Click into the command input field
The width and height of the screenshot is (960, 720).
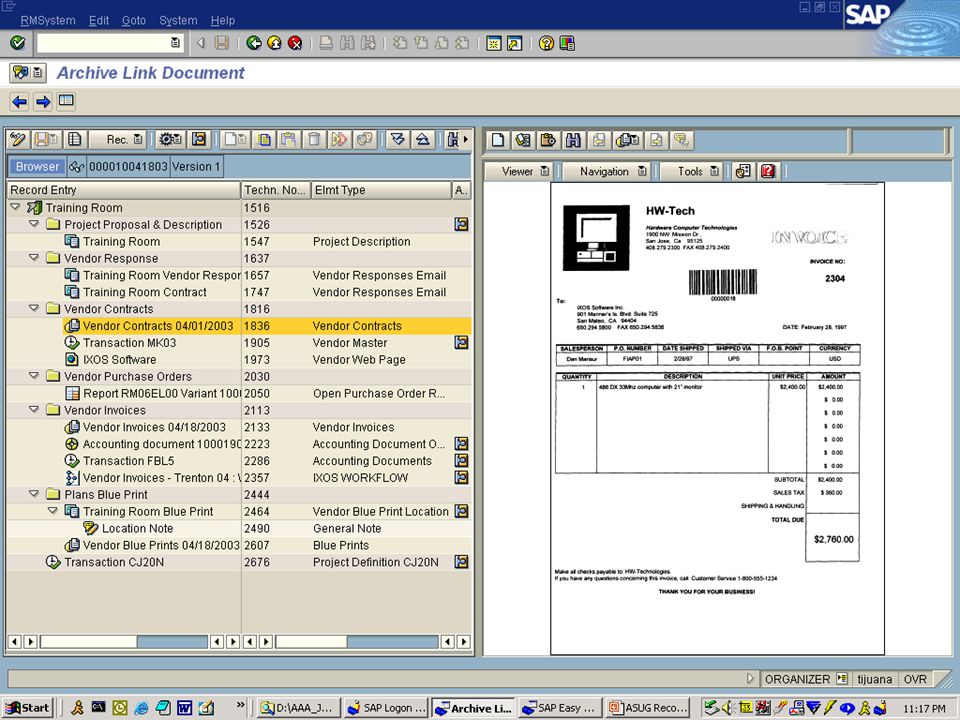pyautogui.click(x=104, y=43)
